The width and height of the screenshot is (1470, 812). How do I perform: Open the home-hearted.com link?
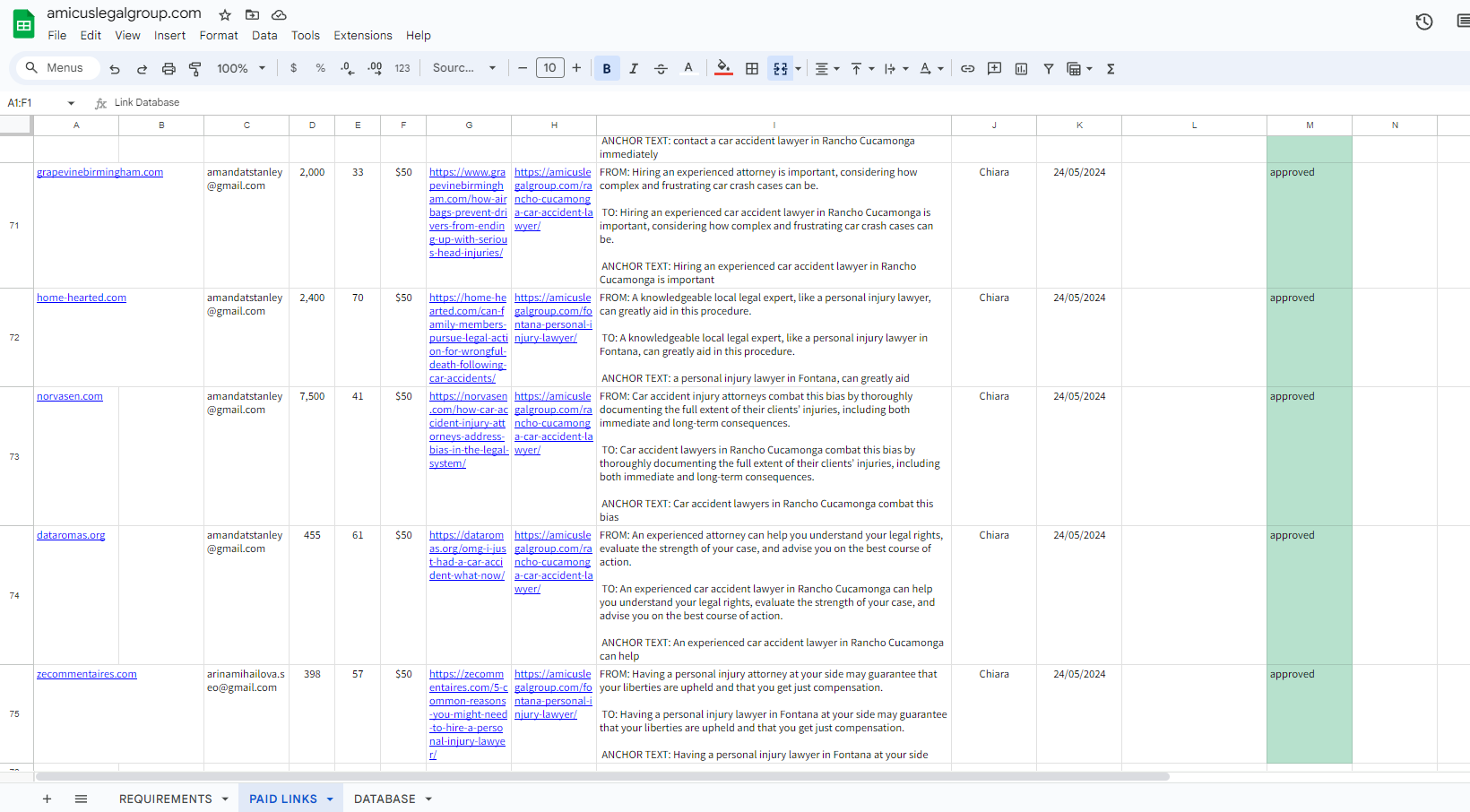tap(82, 298)
